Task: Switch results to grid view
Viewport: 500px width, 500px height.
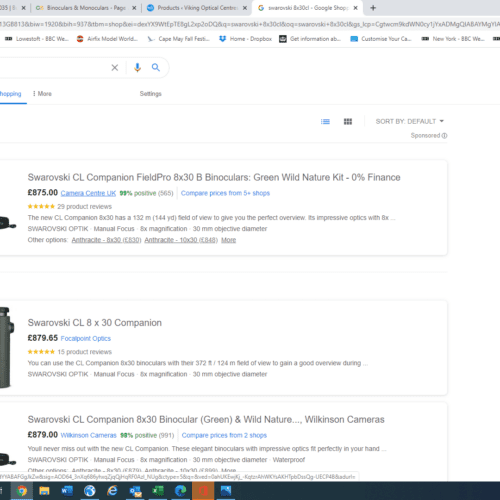Action: (348, 122)
